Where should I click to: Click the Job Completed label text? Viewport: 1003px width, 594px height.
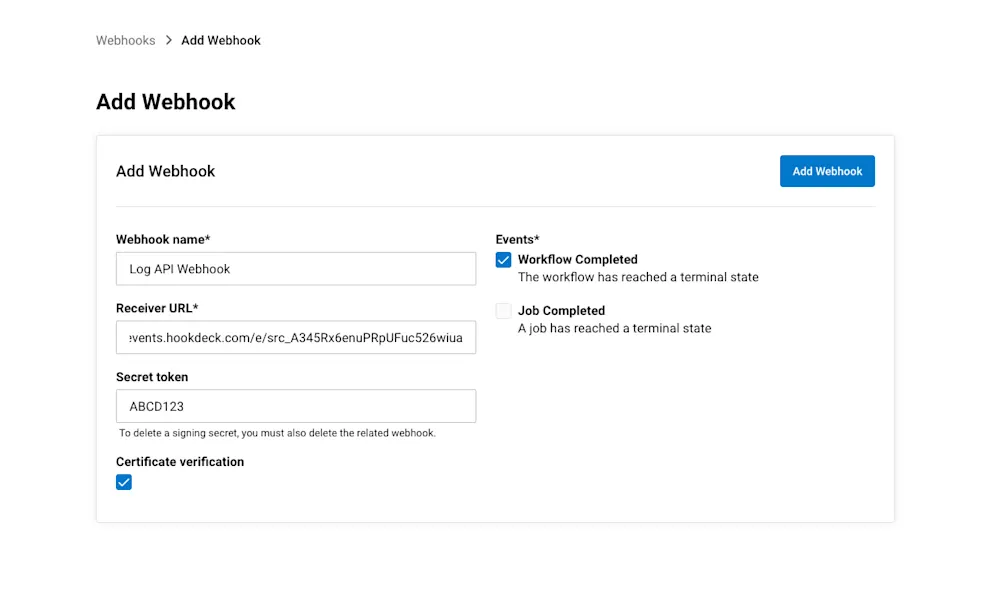pos(562,310)
